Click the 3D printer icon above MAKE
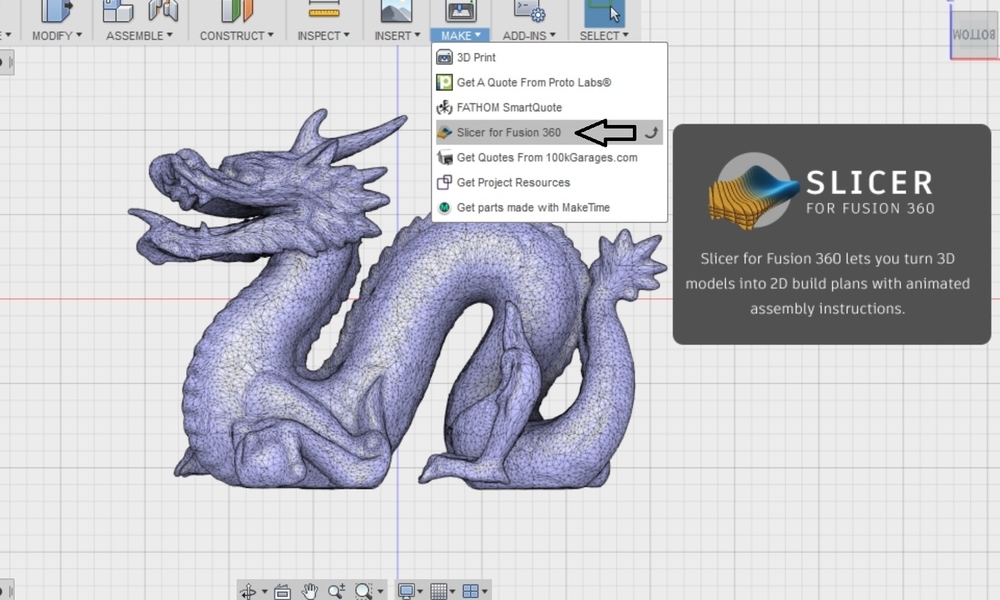 coord(460,11)
